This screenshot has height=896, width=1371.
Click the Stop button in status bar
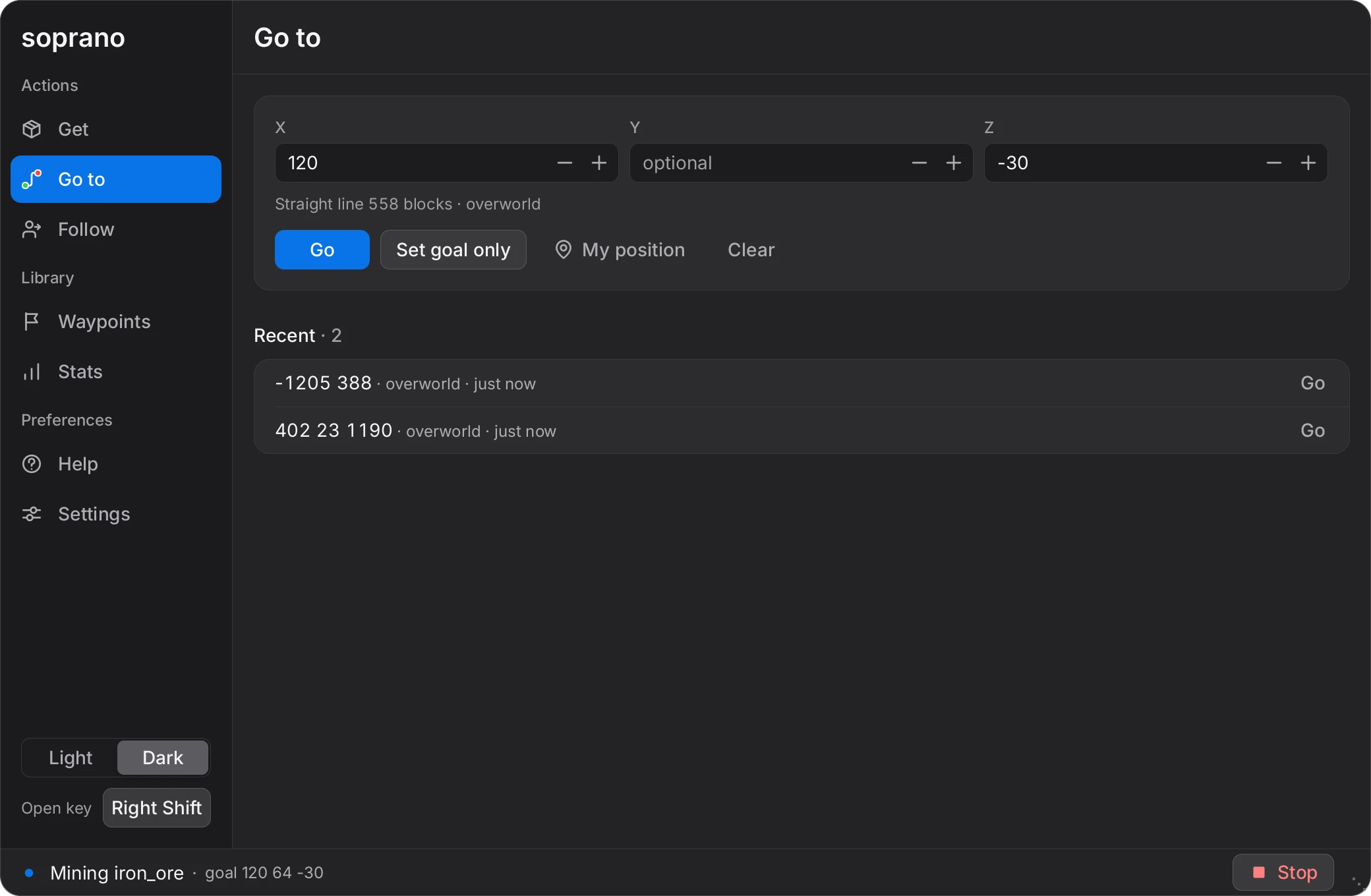point(1283,872)
